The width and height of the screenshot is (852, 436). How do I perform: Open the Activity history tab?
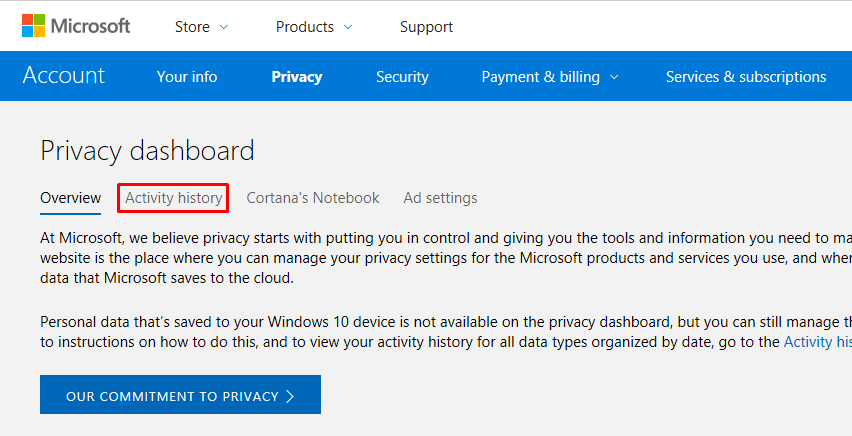coord(173,198)
